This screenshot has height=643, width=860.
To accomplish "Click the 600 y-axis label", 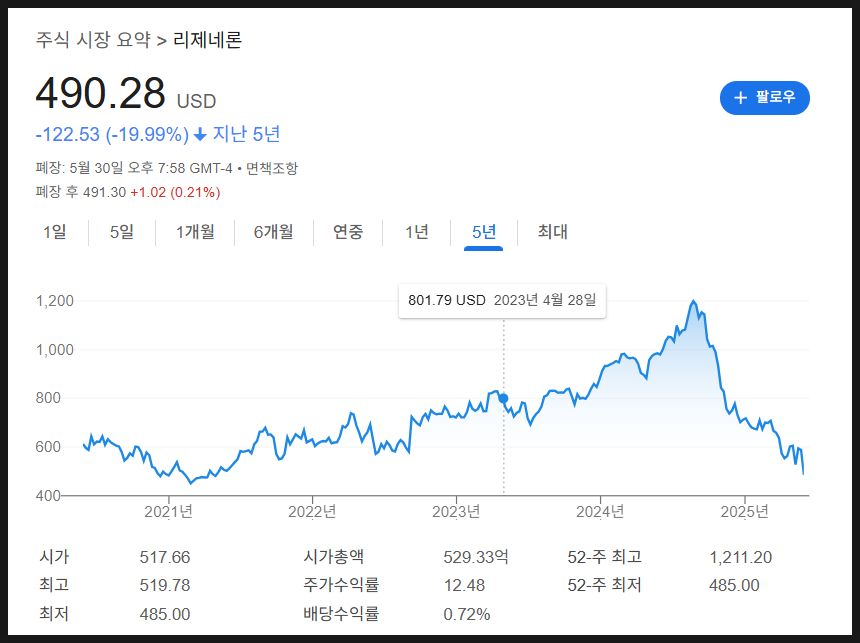I will click(48, 447).
